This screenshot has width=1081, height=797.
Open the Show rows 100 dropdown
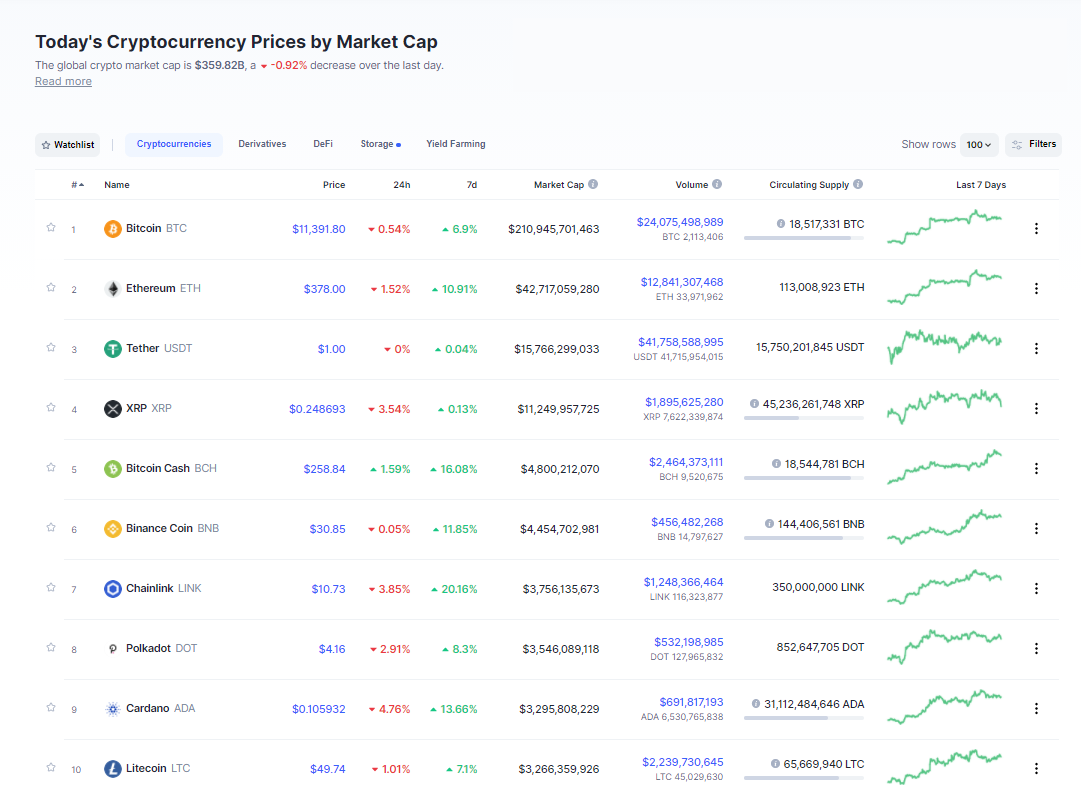[979, 145]
